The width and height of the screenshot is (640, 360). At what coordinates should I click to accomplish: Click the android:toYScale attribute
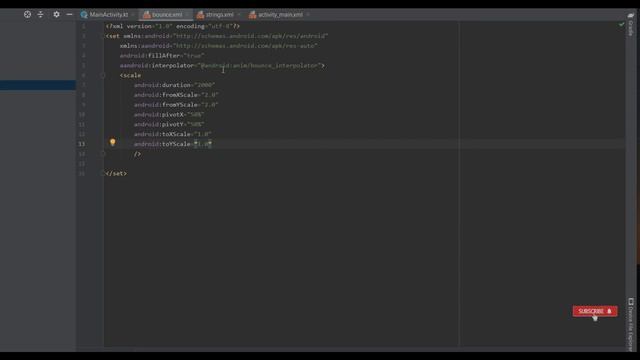(173, 144)
